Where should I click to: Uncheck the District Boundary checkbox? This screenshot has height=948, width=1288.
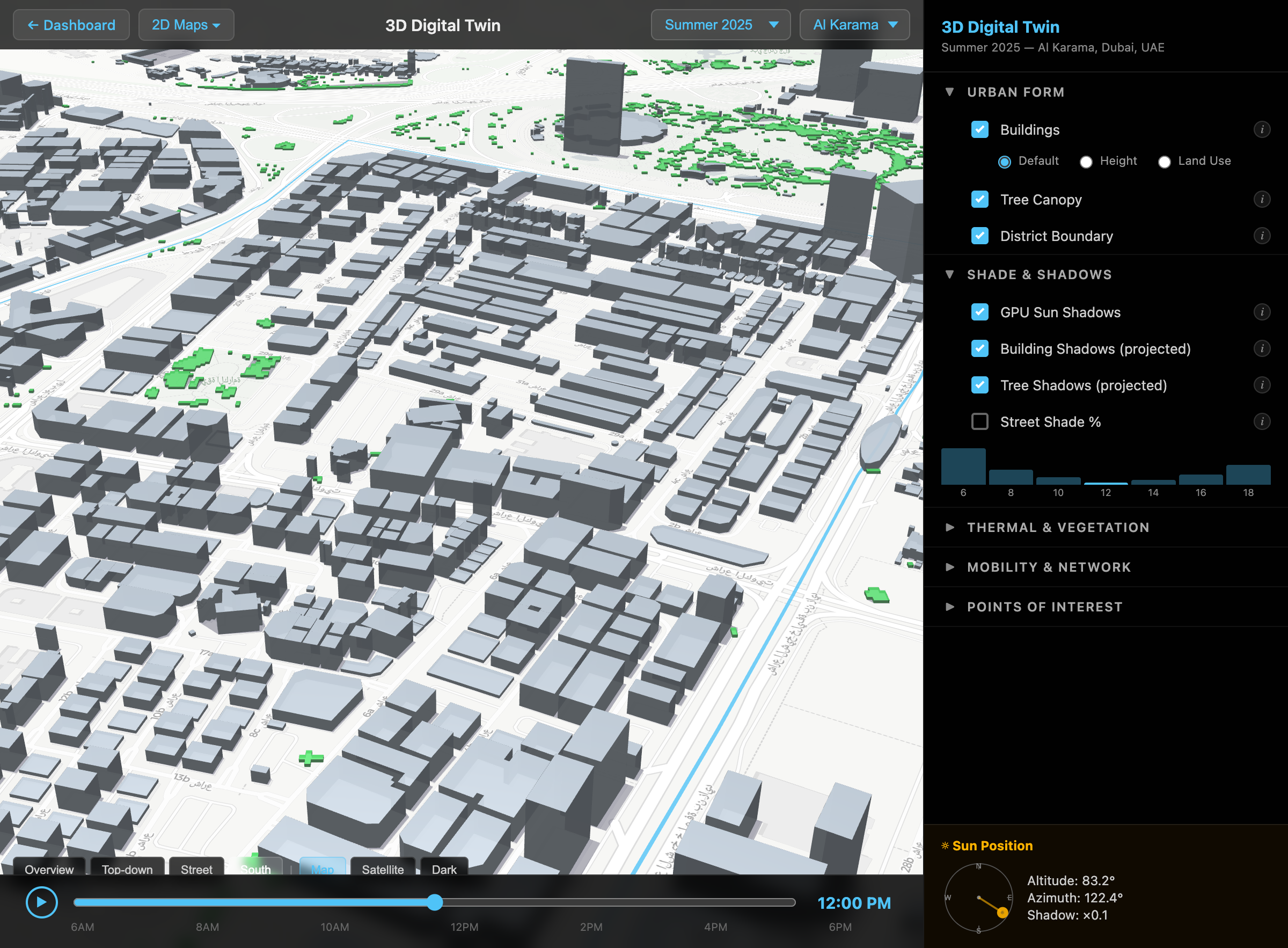point(980,236)
